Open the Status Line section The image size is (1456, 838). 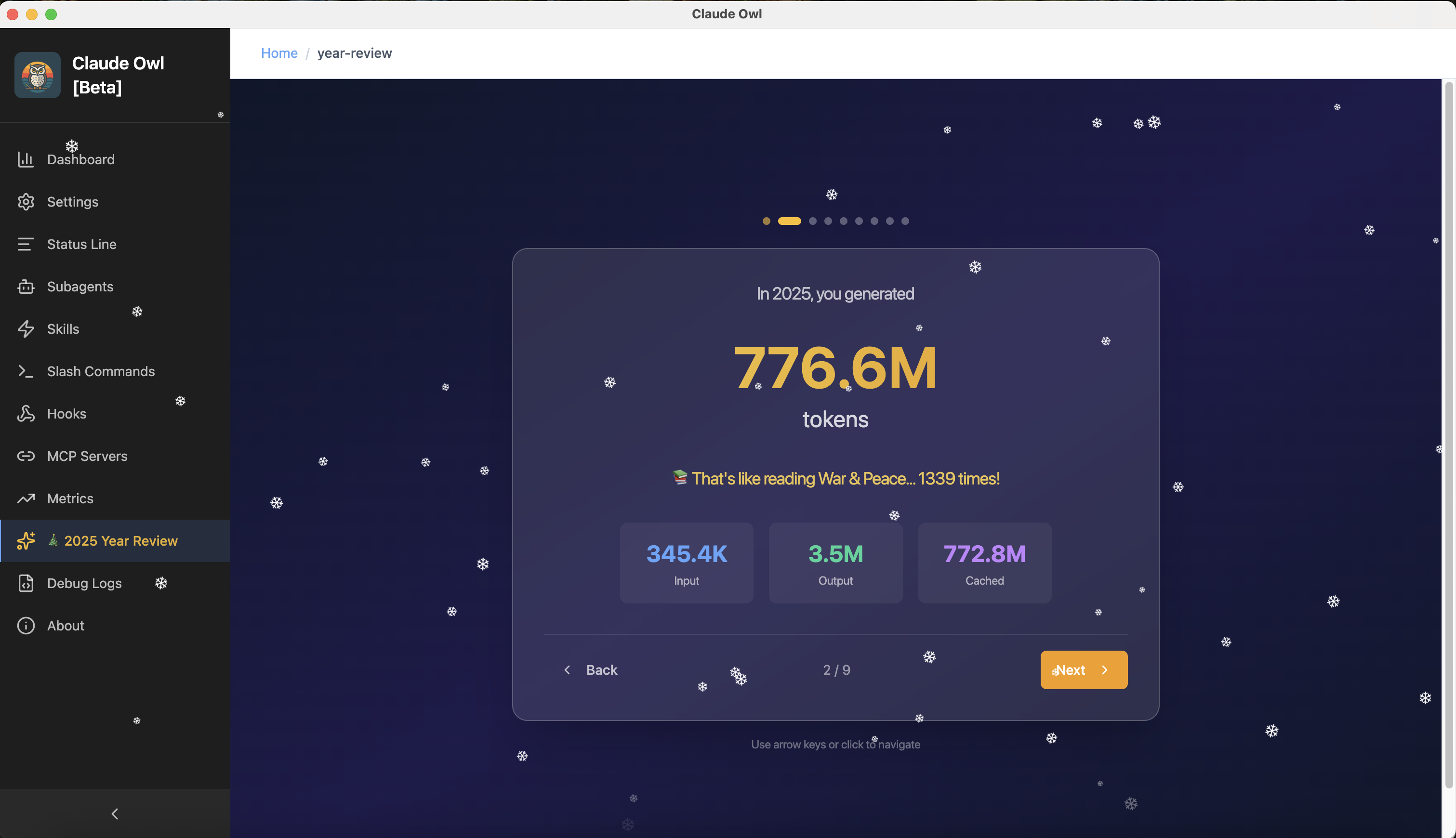[x=81, y=244]
